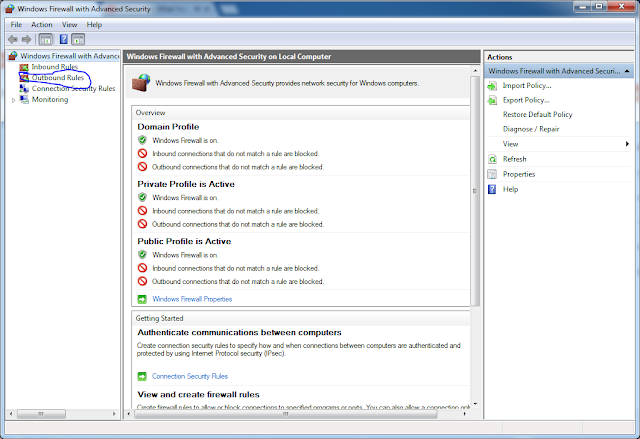This screenshot has height=439, width=640.
Task: Expand the Monitoring tree node
Action: point(13,100)
